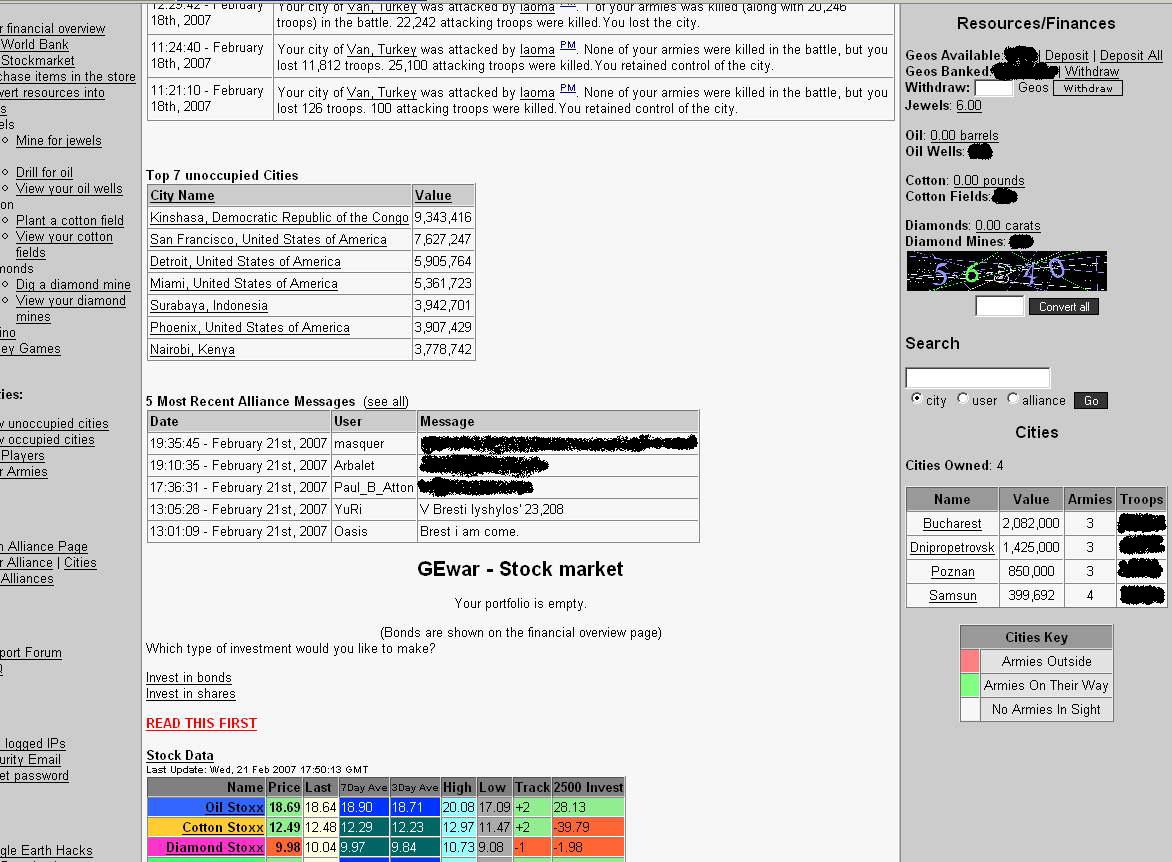Click the Withdraw amount input field
1172x862 pixels.
tap(993, 88)
